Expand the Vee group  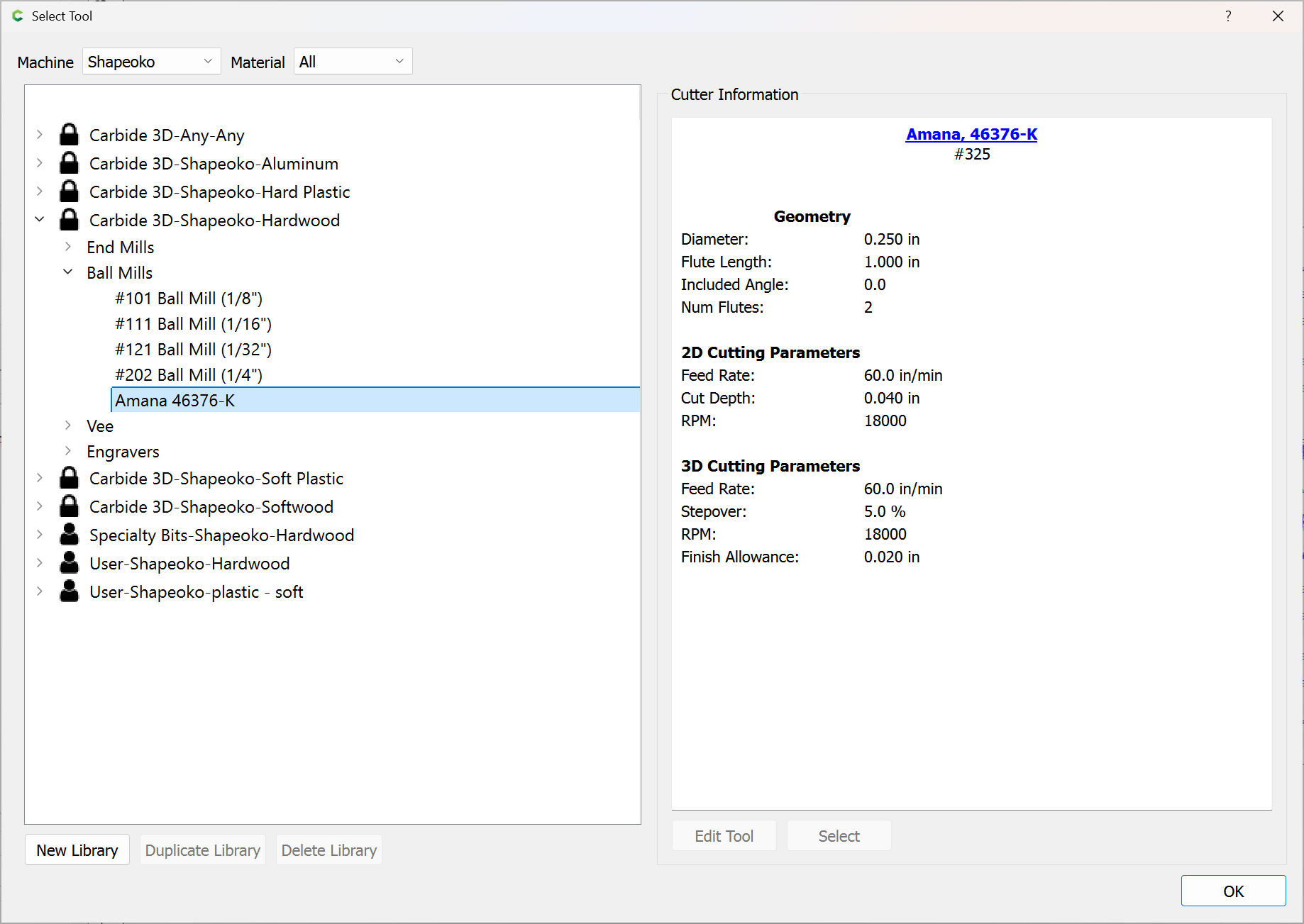[68, 425]
